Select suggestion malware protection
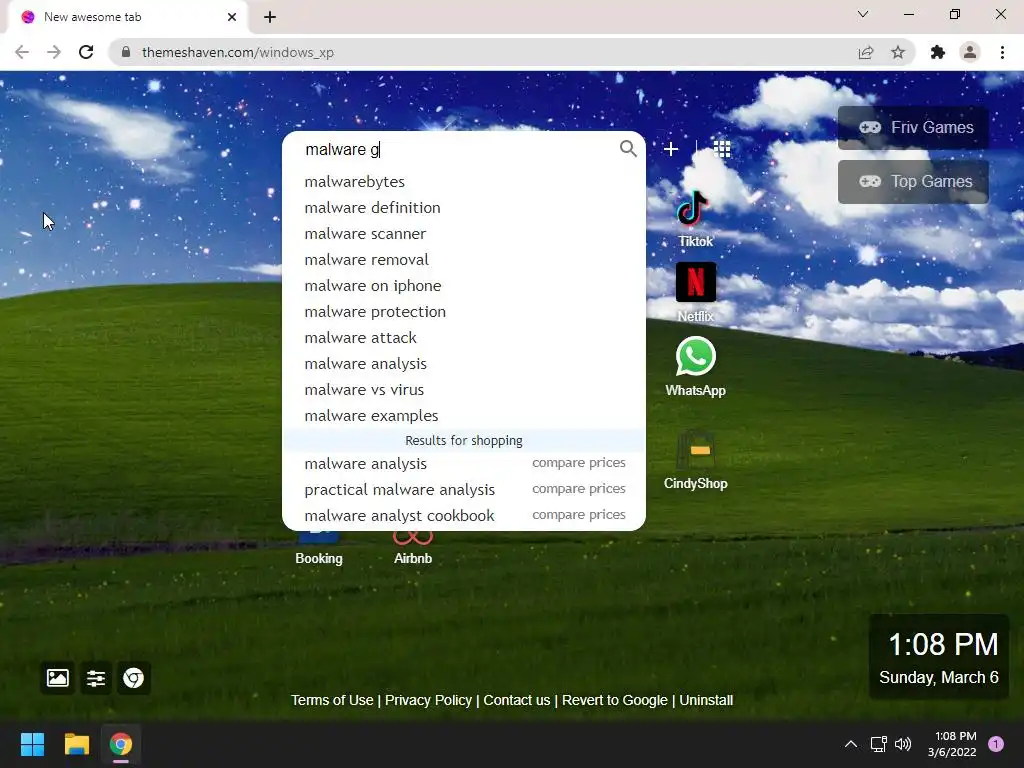Image resolution: width=1024 pixels, height=768 pixels. [x=464, y=312]
